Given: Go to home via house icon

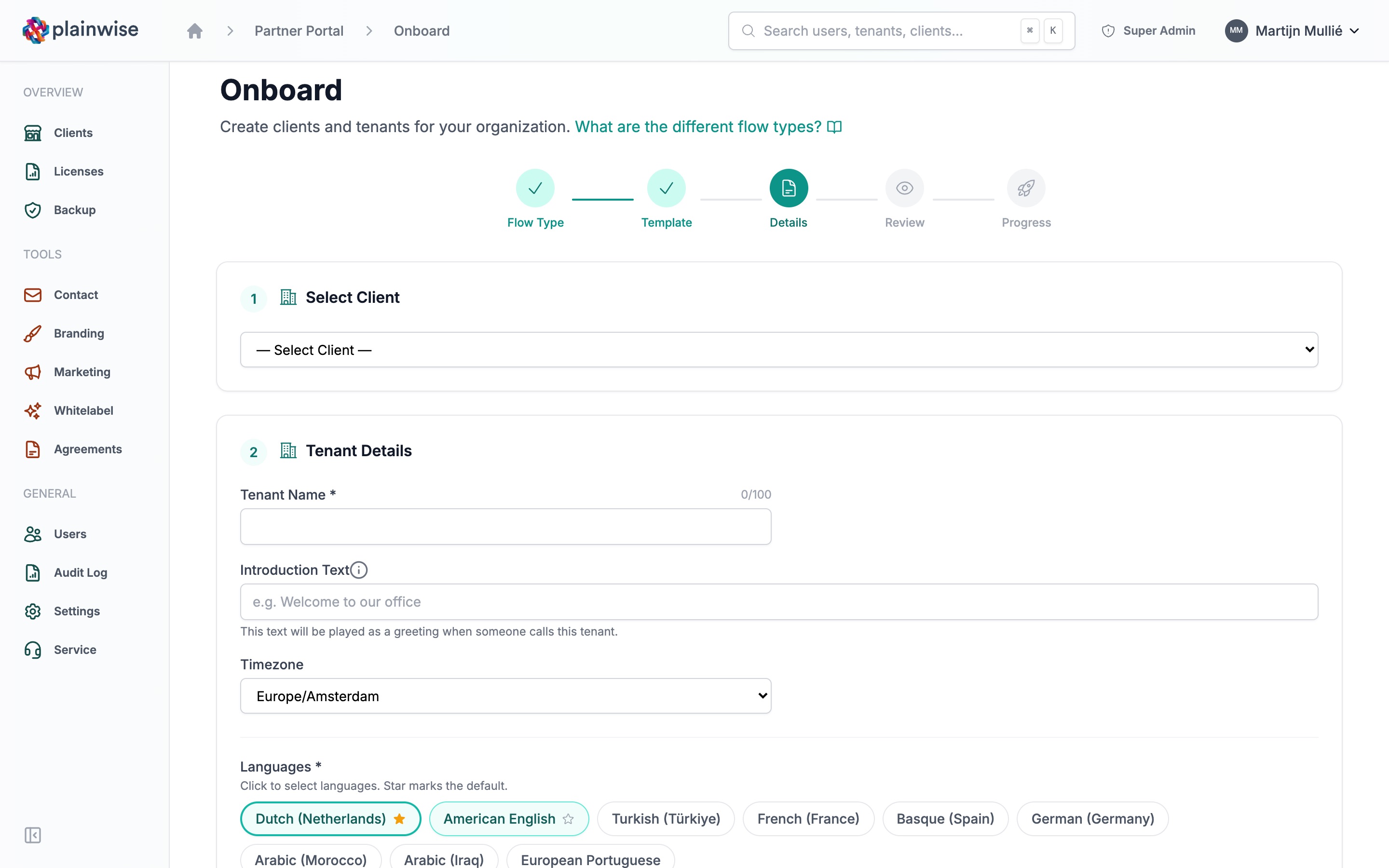Looking at the screenshot, I should click(194, 31).
